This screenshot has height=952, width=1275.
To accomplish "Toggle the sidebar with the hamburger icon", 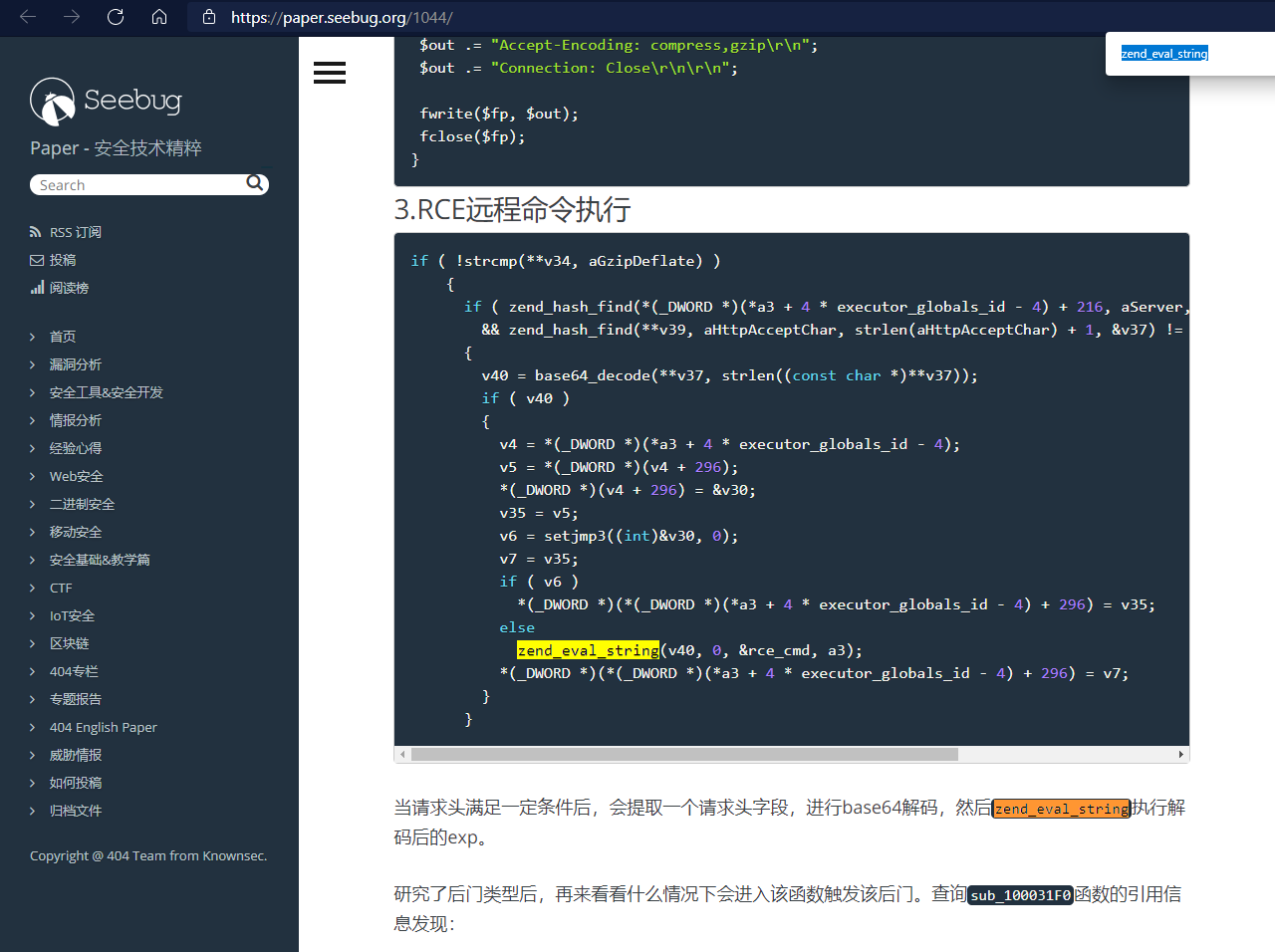I will coord(330,72).
